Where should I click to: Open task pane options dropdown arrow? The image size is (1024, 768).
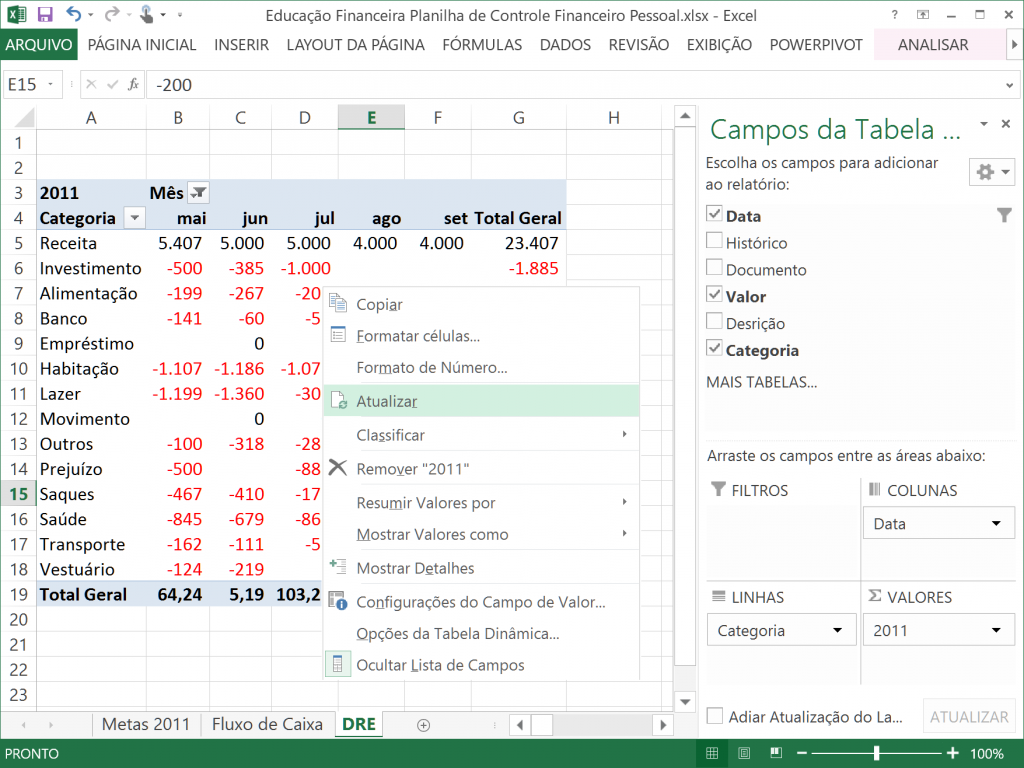(984, 123)
